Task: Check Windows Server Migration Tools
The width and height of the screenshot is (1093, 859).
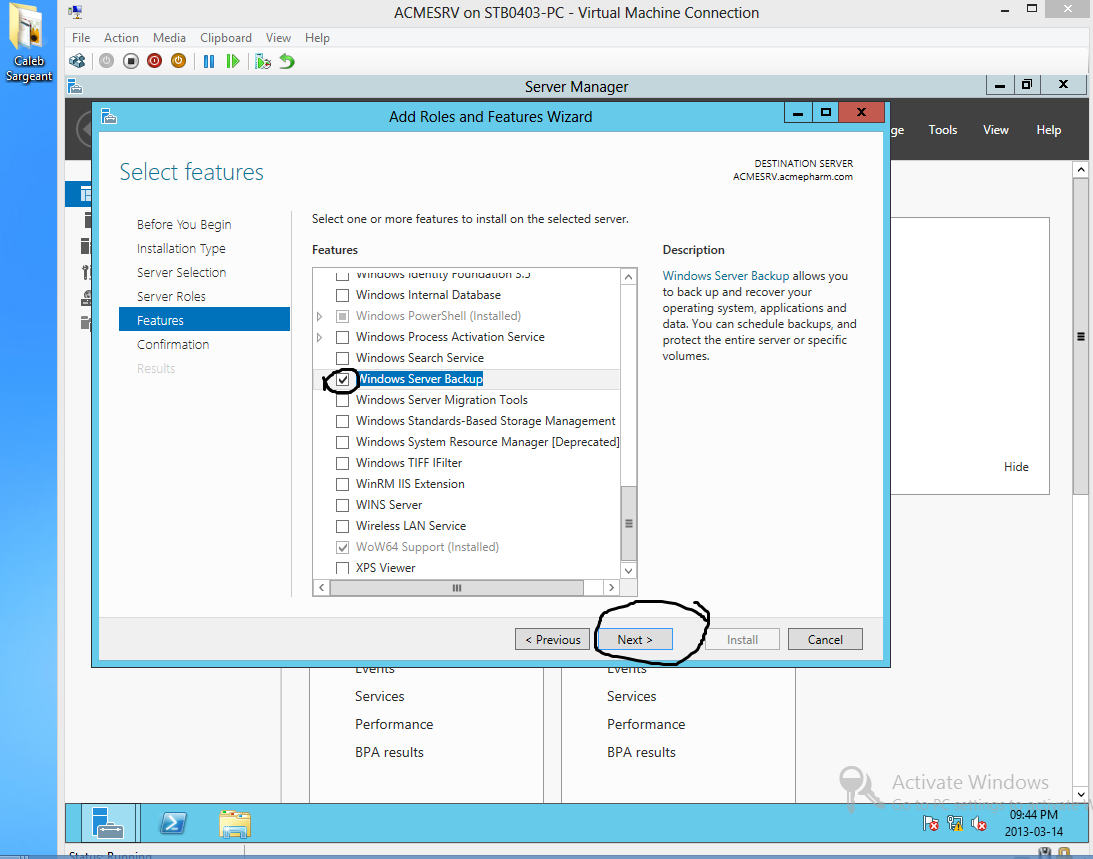Action: [342, 401]
